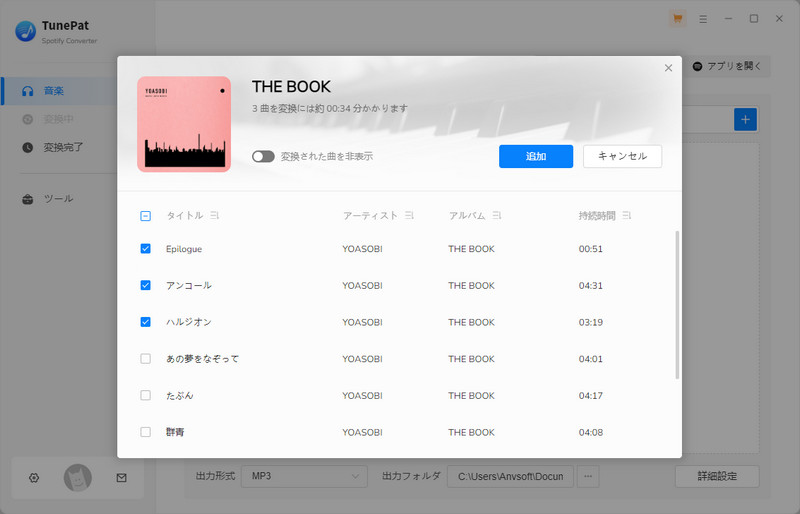Image resolution: width=800 pixels, height=514 pixels.
Task: Click duration 04:08 cell
Action: (x=590, y=433)
